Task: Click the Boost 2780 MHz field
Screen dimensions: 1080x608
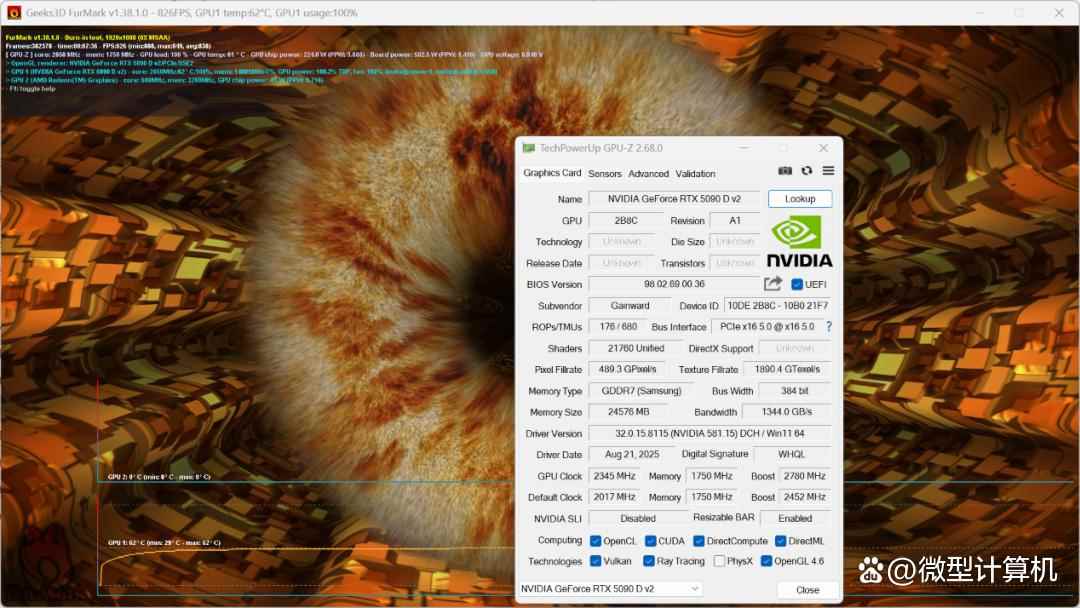Action: coord(804,476)
